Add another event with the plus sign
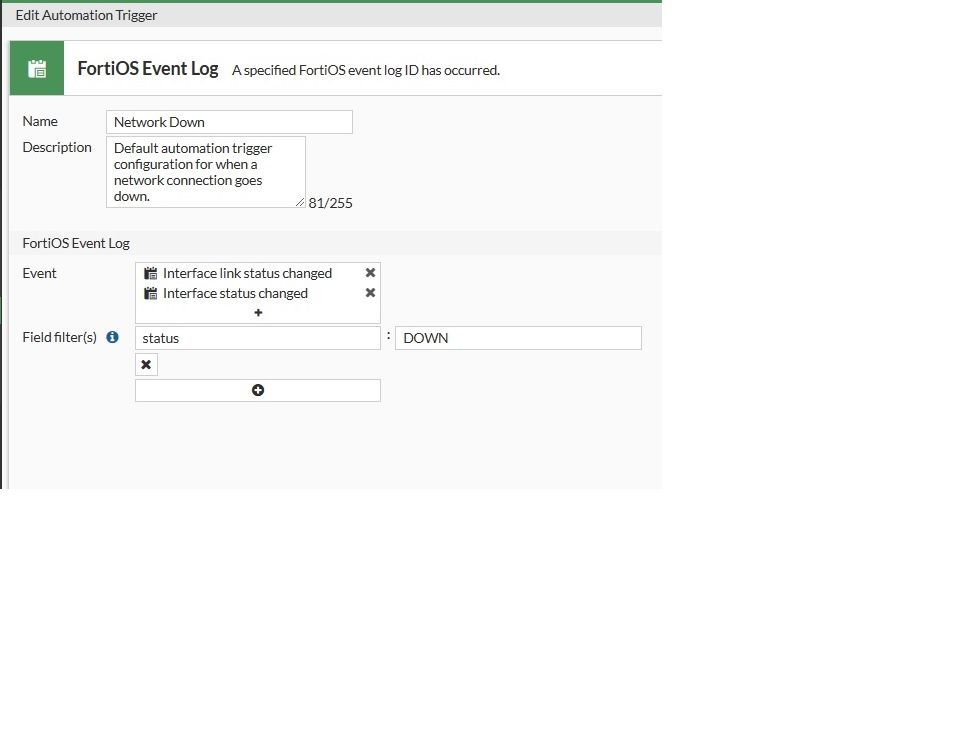Image resolution: width=956 pixels, height=756 pixels. [x=258, y=313]
